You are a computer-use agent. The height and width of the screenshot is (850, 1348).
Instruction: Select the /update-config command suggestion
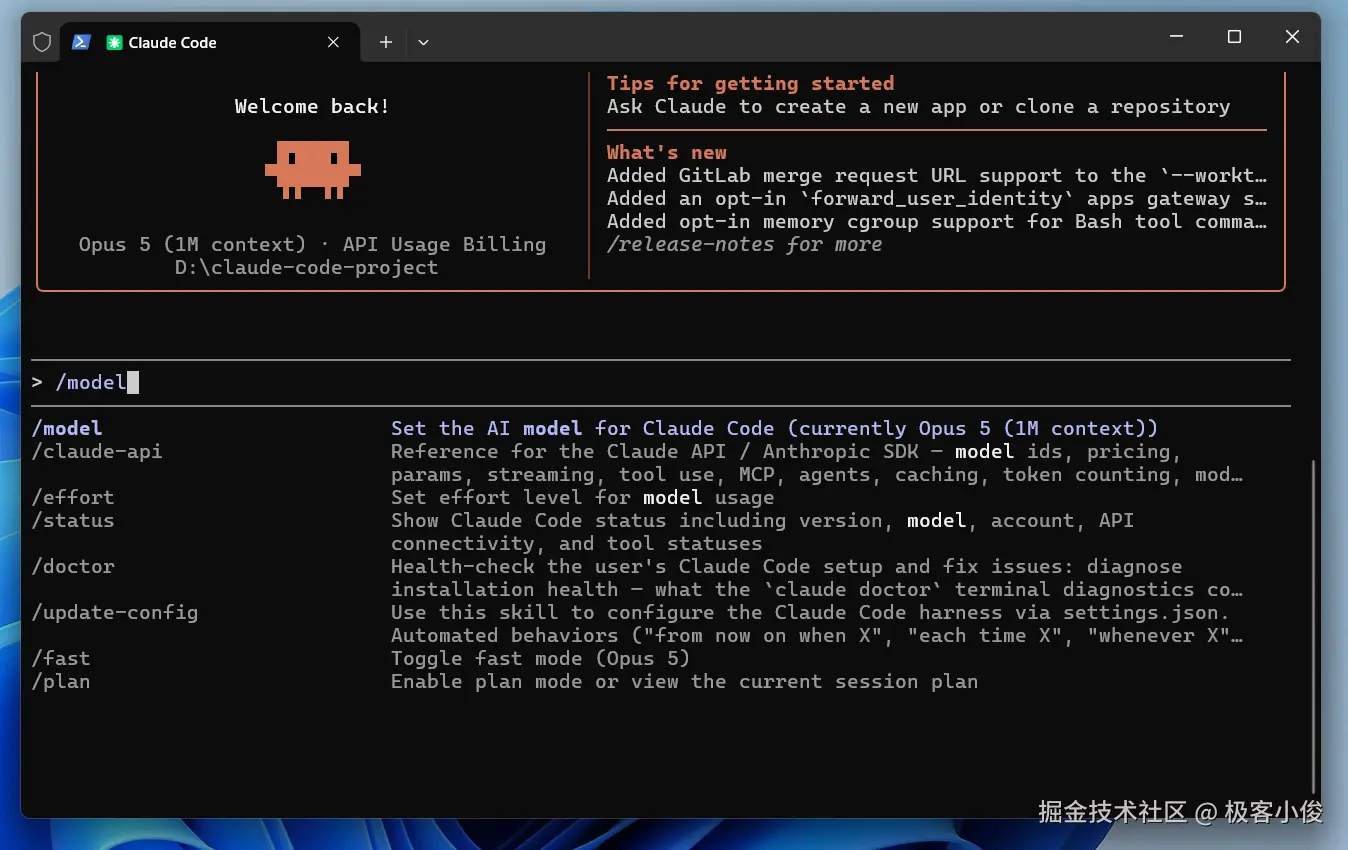[115, 612]
